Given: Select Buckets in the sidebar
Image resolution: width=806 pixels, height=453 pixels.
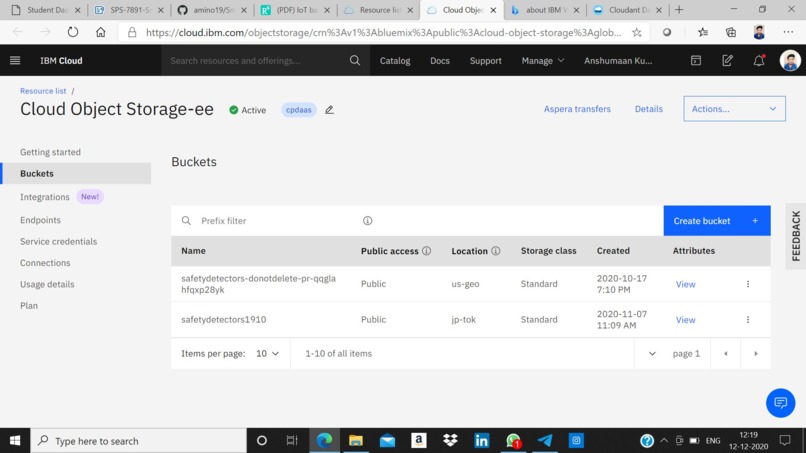Looking at the screenshot, I should 77,173.
